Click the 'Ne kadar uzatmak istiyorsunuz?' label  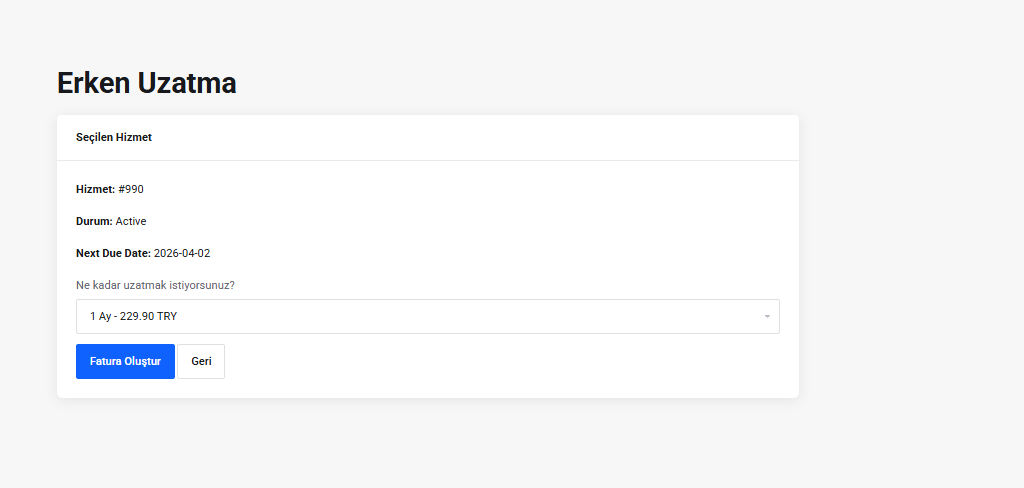[155, 285]
